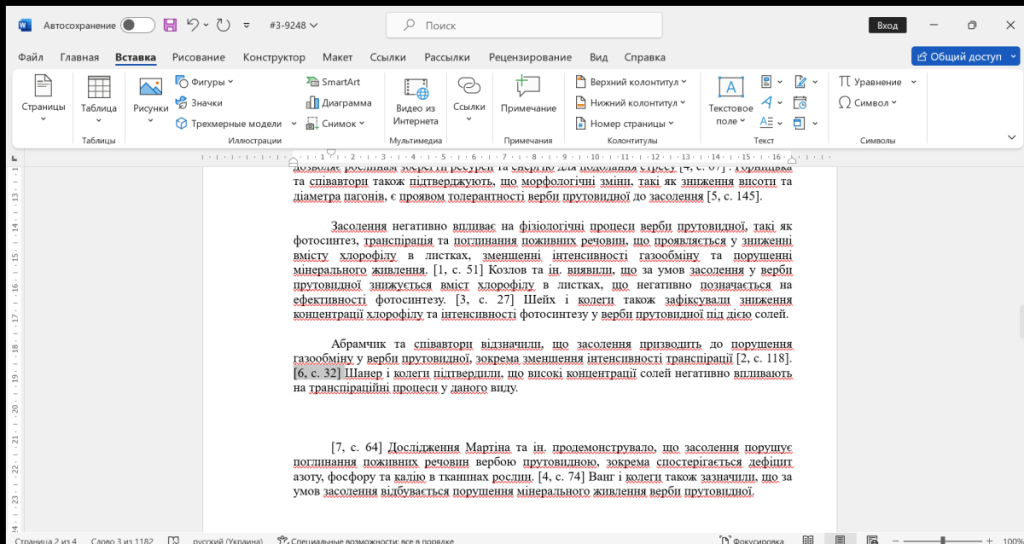The image size is (1024, 544).
Task: Toggle the Автосохранение switch
Action: 137,24
